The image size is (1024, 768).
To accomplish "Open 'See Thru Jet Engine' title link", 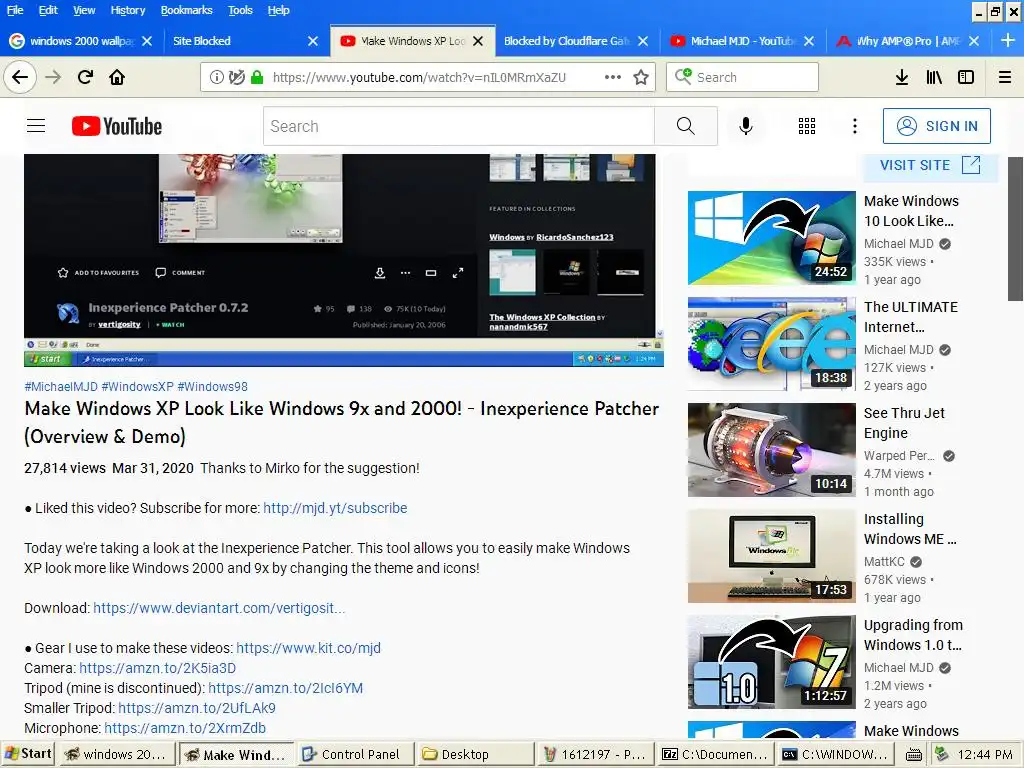I will 904,423.
